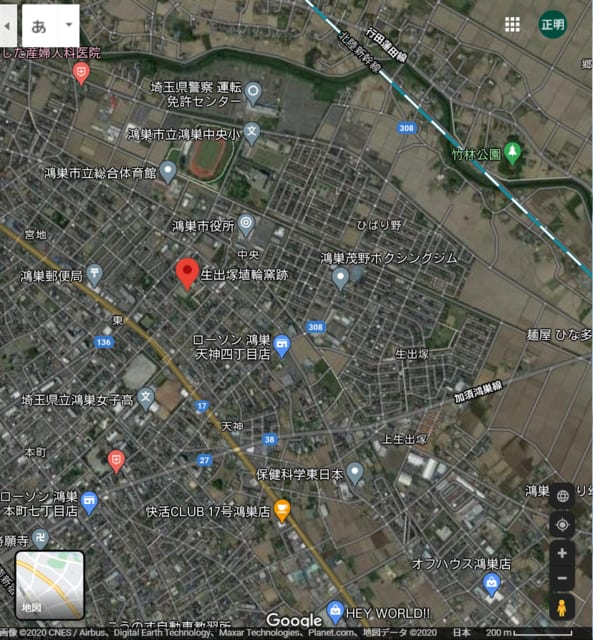Open 鴻巣市役所 place marker
Screen dimensions: 593x640
[x=246, y=225]
